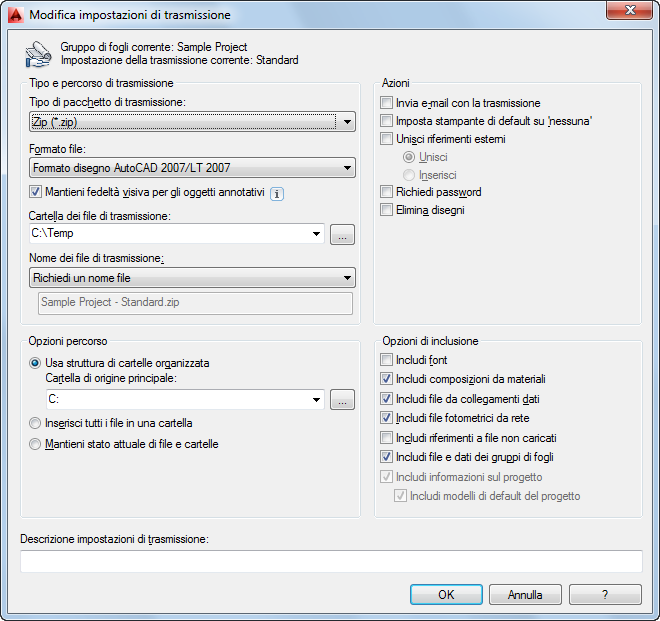Click the AutoCAD logo in the title bar
The width and height of the screenshot is (660, 621).
pos(15,15)
